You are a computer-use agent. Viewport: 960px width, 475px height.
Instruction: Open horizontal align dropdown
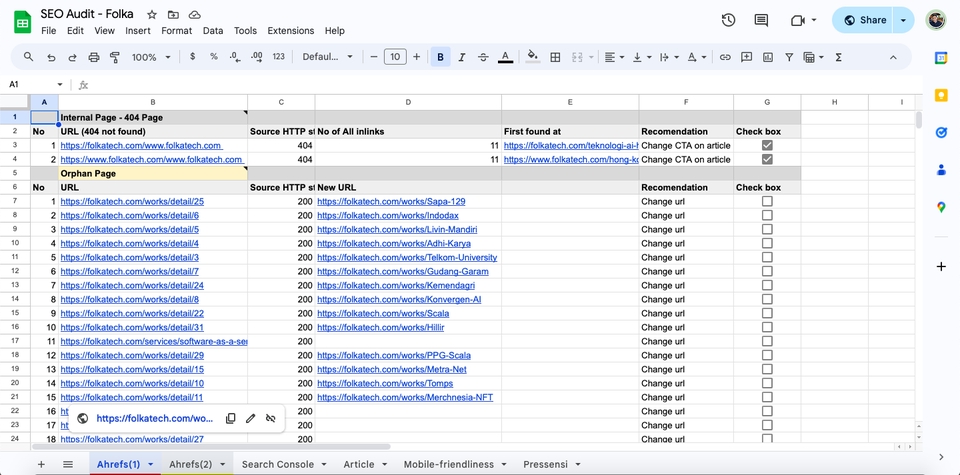point(614,57)
